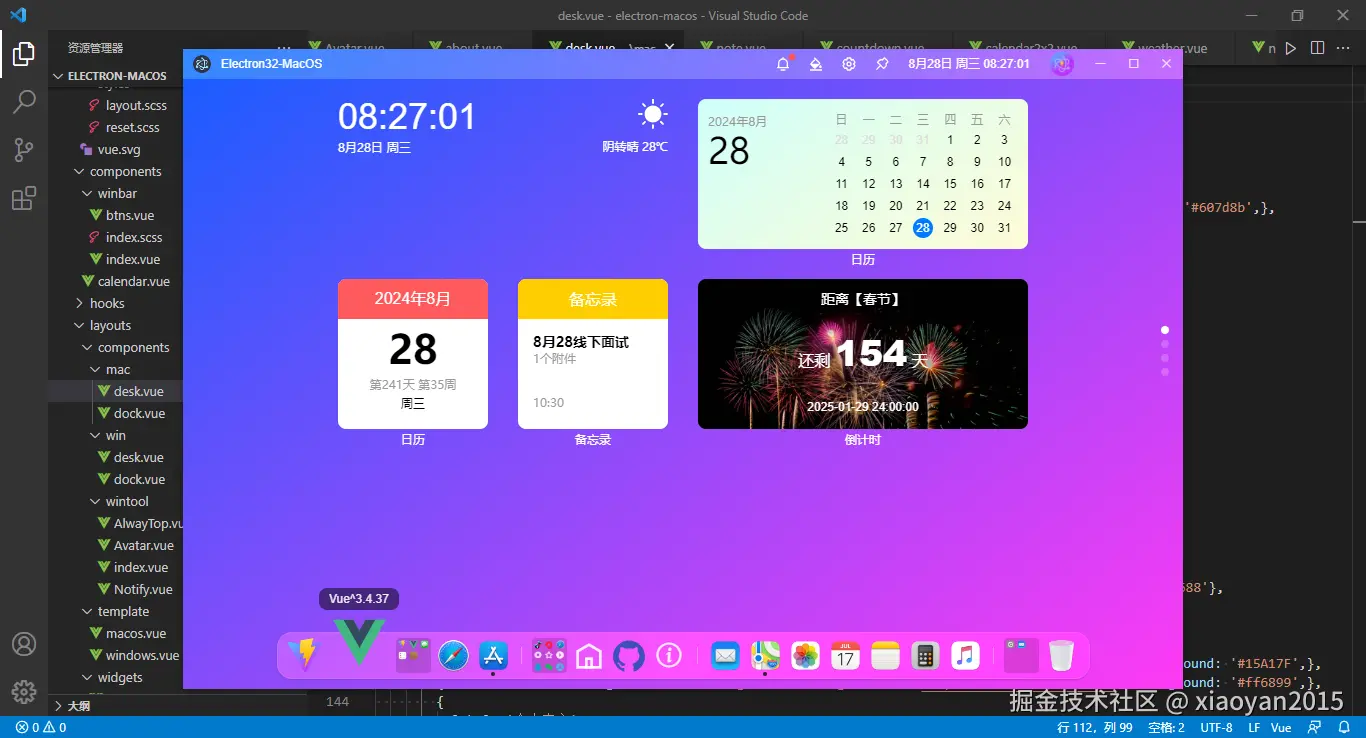The height and width of the screenshot is (738, 1366).
Task: Switch to the second desktop page dot
Action: pos(1165,344)
